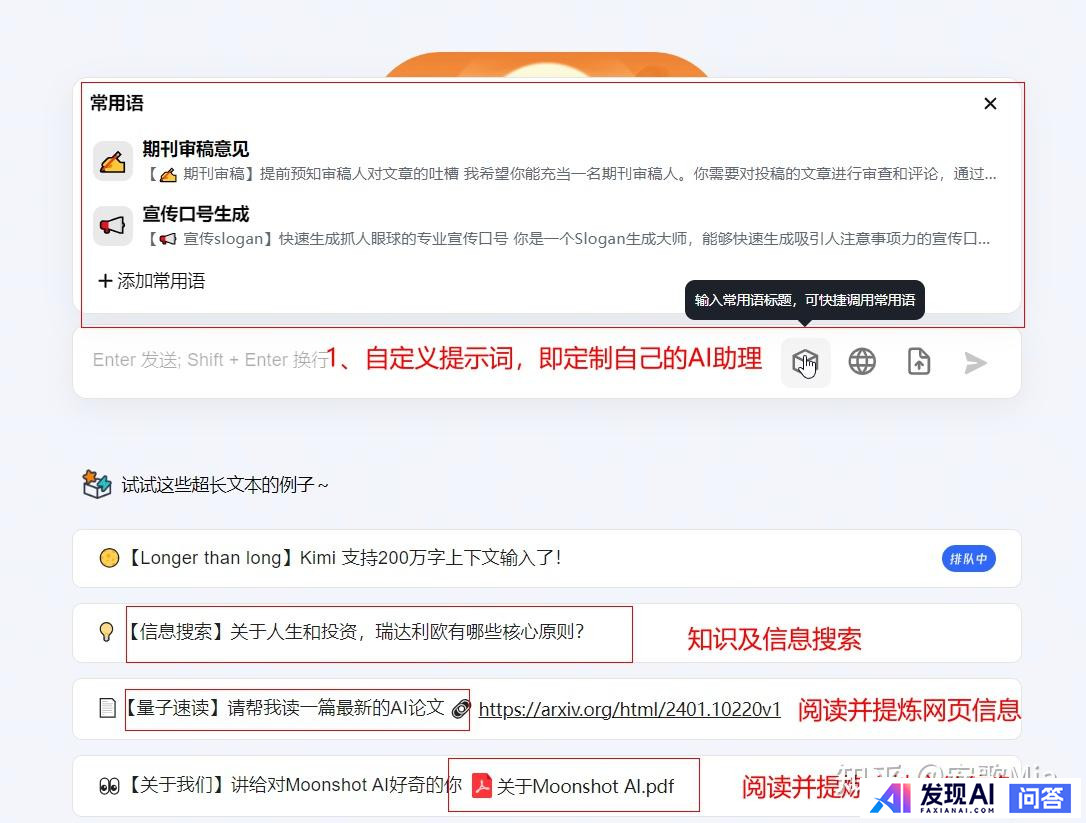Viewport: 1086px width, 823px height.
Task: Click the light bulb icon beside 信息搜索
Action: pos(106,632)
